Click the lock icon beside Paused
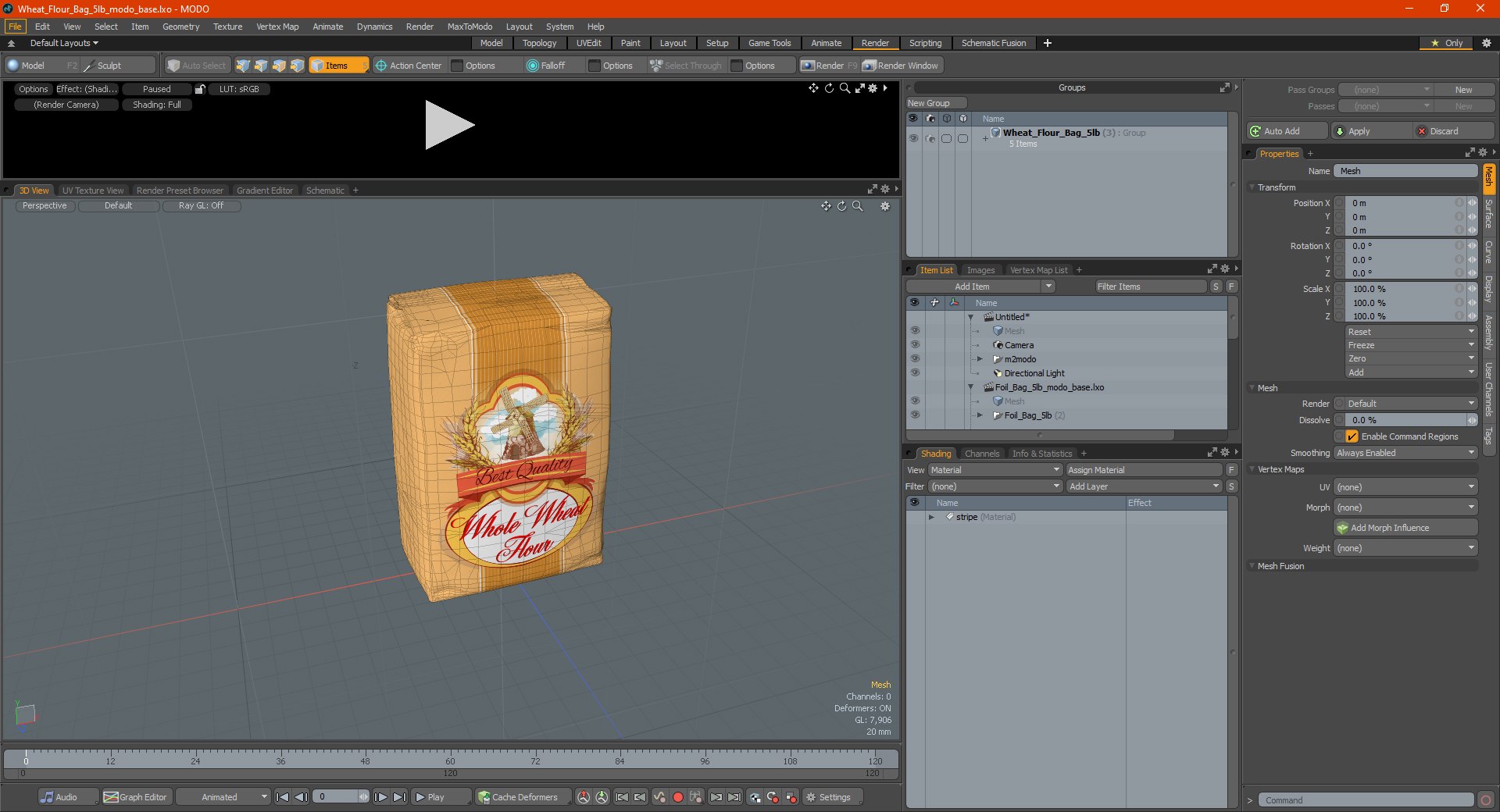Screen dimensions: 1500x812 pyautogui.click(x=200, y=89)
